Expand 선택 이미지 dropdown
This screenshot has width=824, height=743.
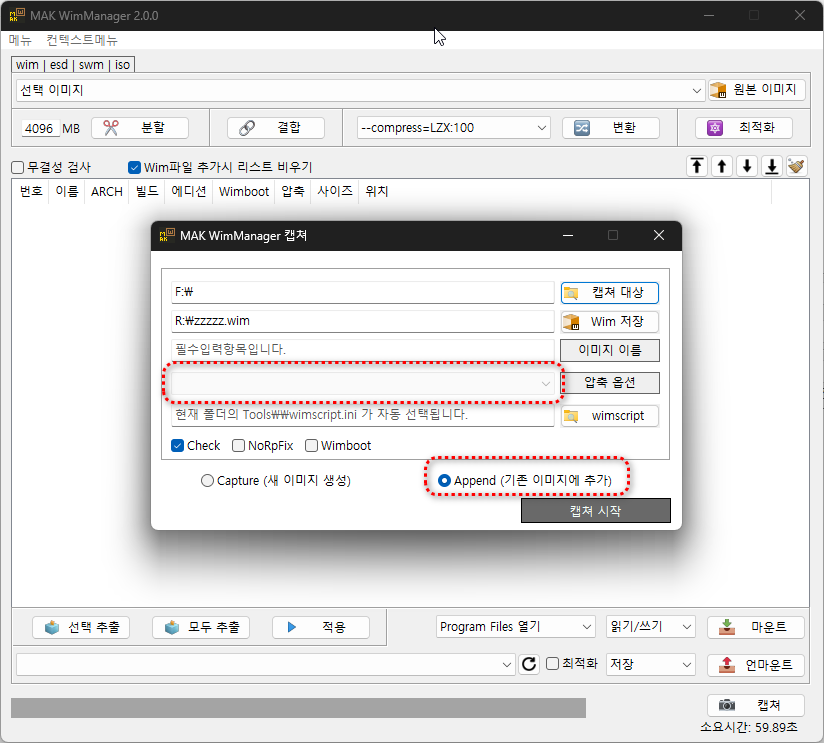pyautogui.click(x=696, y=90)
